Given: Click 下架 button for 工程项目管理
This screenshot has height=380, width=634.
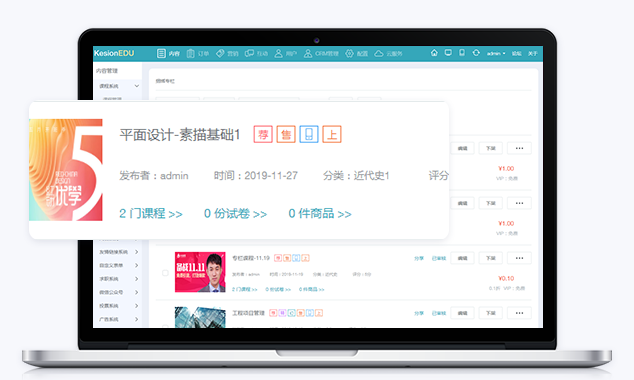Looking at the screenshot, I should (x=490, y=313).
